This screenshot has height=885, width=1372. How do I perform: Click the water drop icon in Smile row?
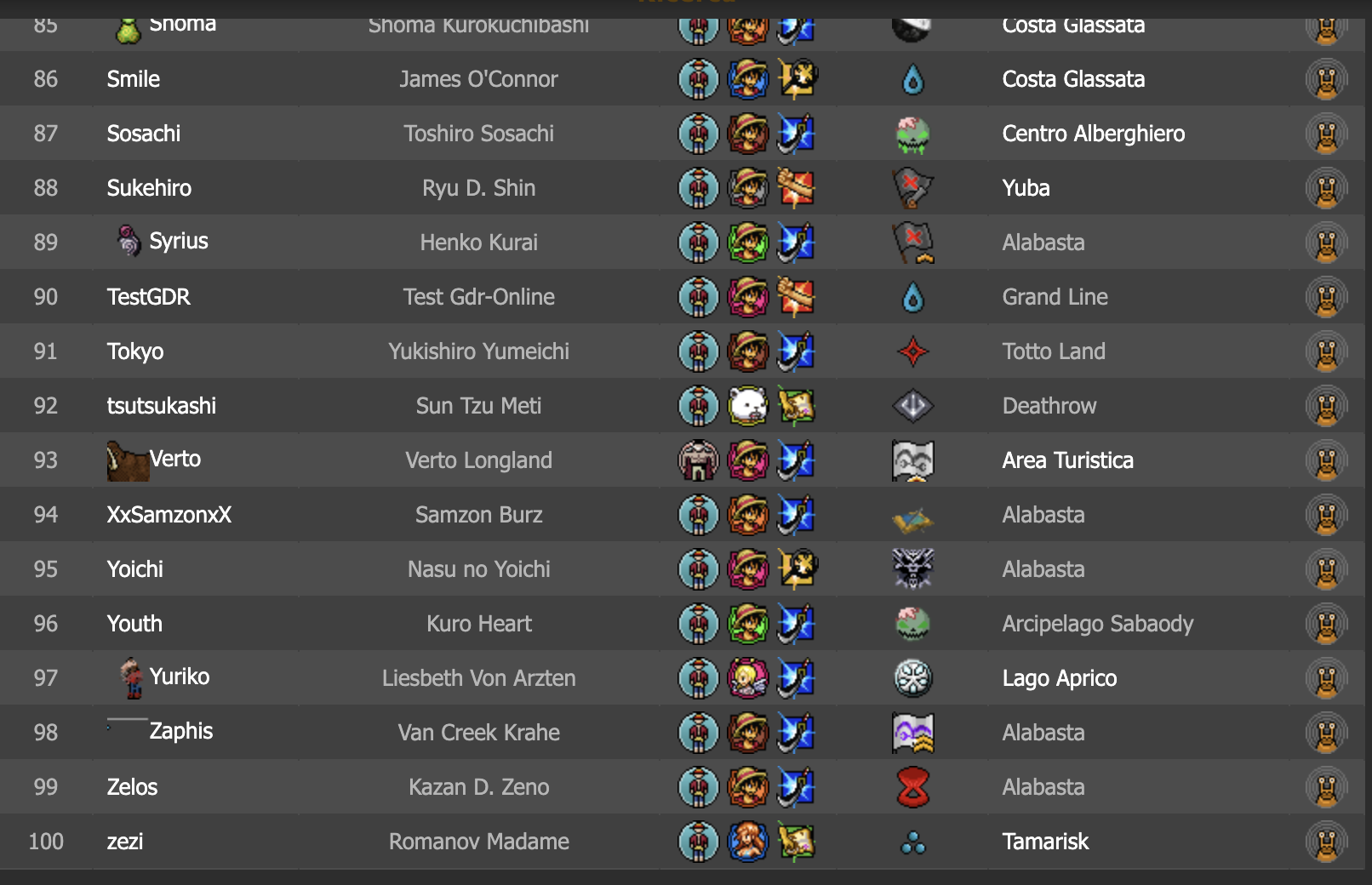[x=912, y=80]
